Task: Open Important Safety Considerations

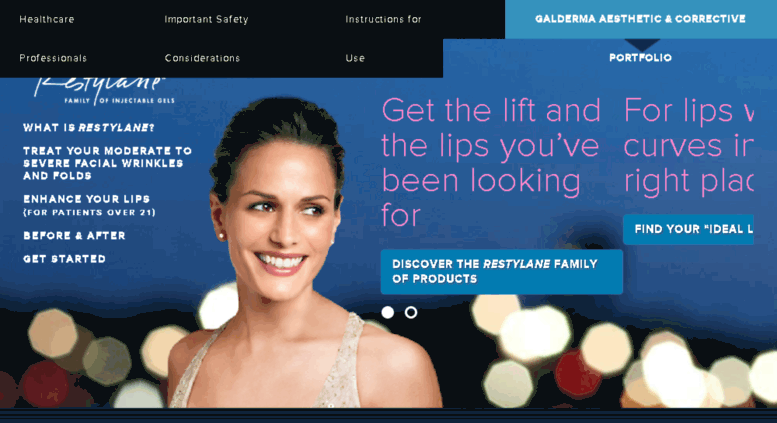Action: [206, 39]
